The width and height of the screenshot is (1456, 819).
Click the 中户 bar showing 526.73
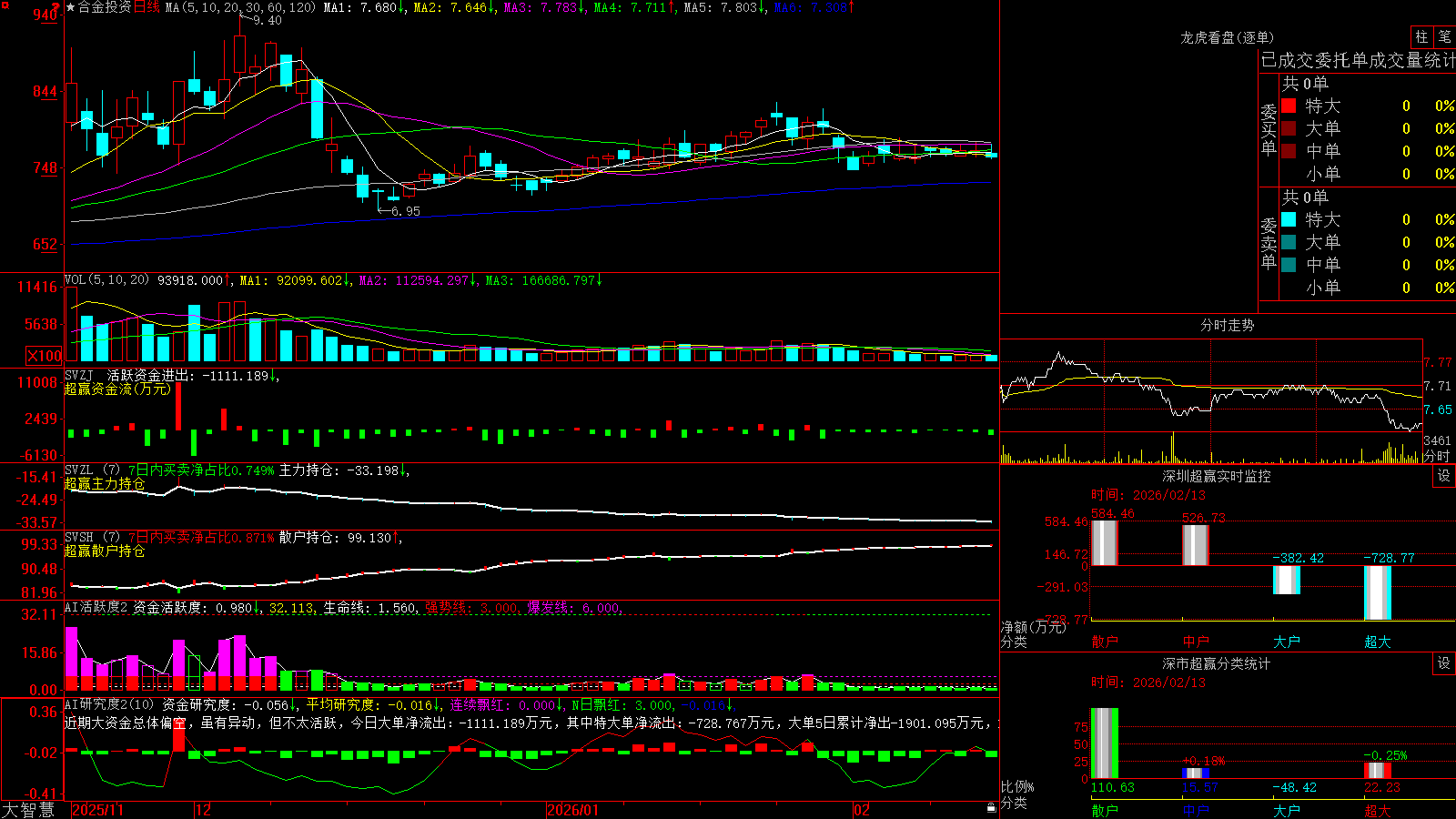(x=1196, y=545)
